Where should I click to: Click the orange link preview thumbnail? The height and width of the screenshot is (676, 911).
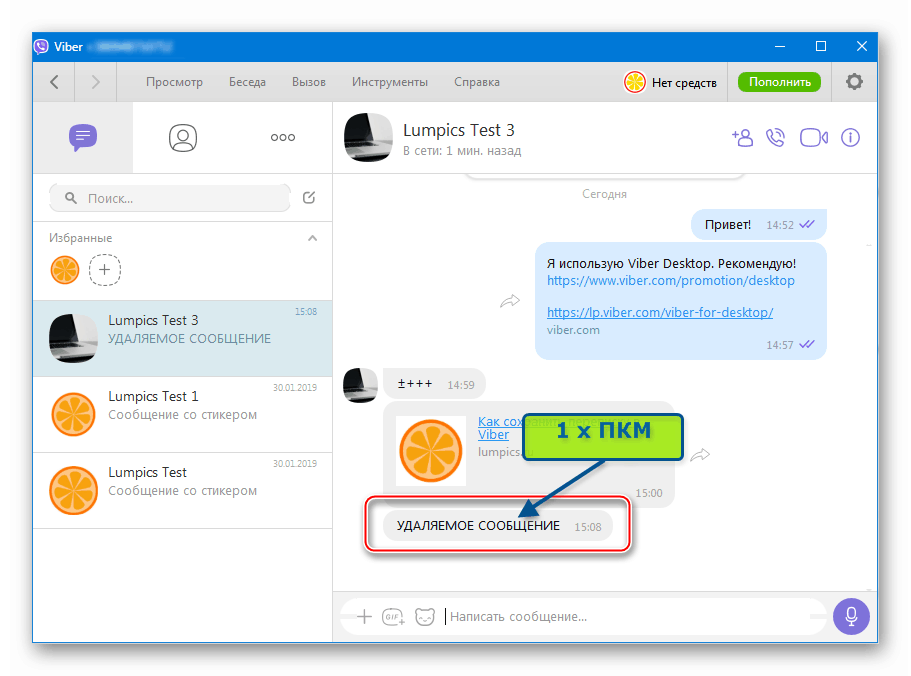431,451
